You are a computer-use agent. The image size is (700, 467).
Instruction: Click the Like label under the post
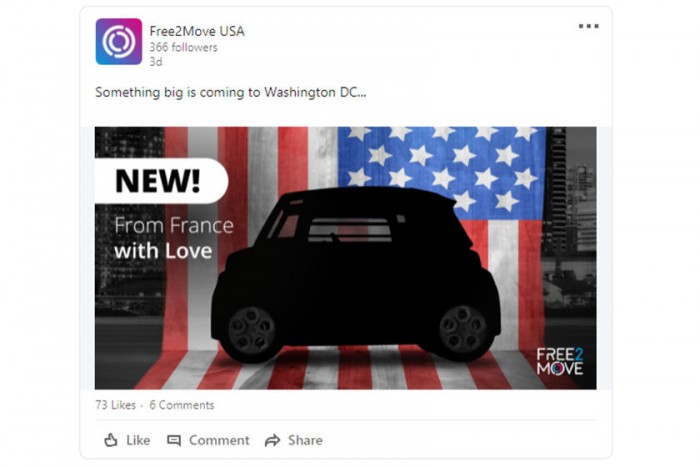138,440
